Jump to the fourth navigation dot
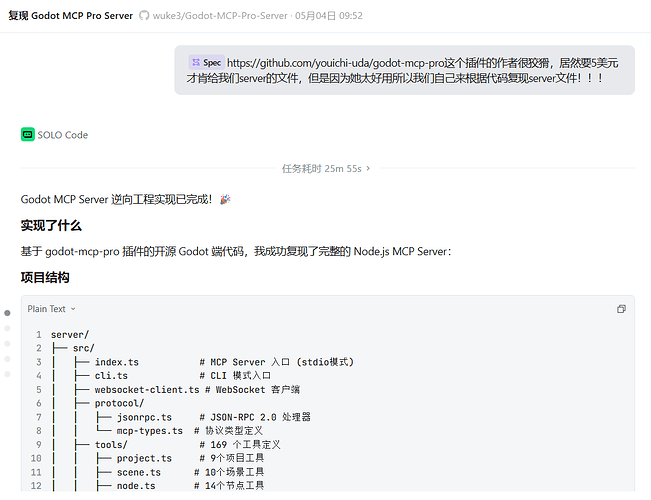The width and height of the screenshot is (651, 500). (7, 359)
